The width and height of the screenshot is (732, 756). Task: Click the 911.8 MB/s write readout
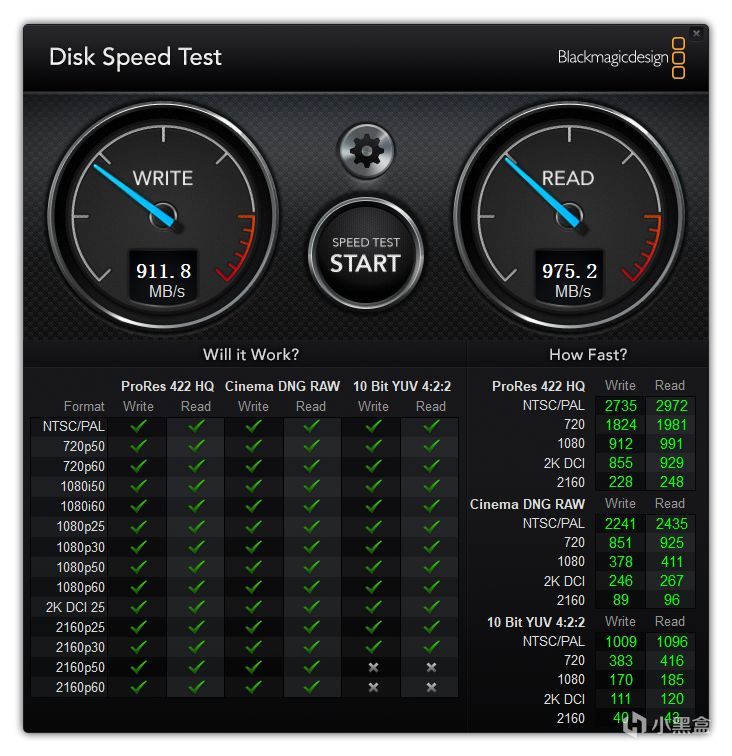163,279
